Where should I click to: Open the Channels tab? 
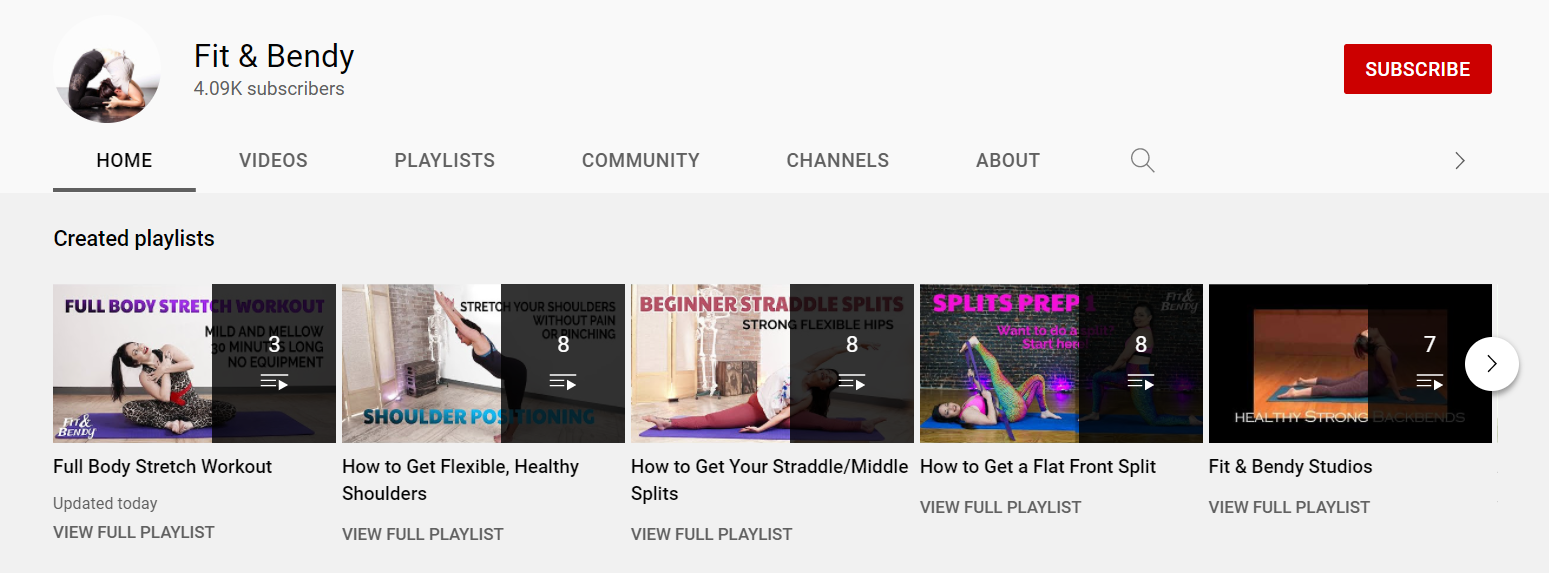838,160
